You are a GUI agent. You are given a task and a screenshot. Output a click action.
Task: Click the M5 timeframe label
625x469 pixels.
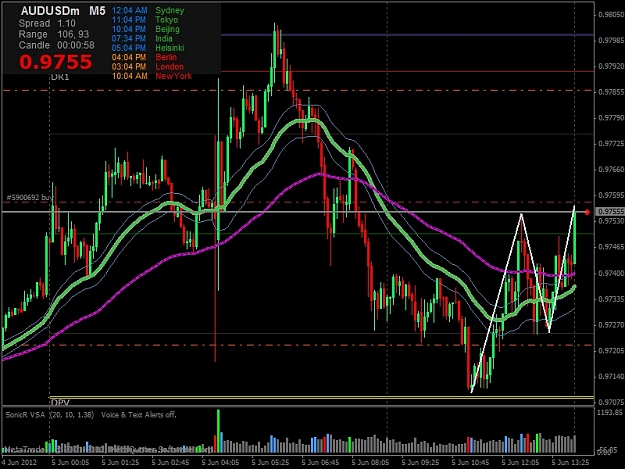(97, 11)
